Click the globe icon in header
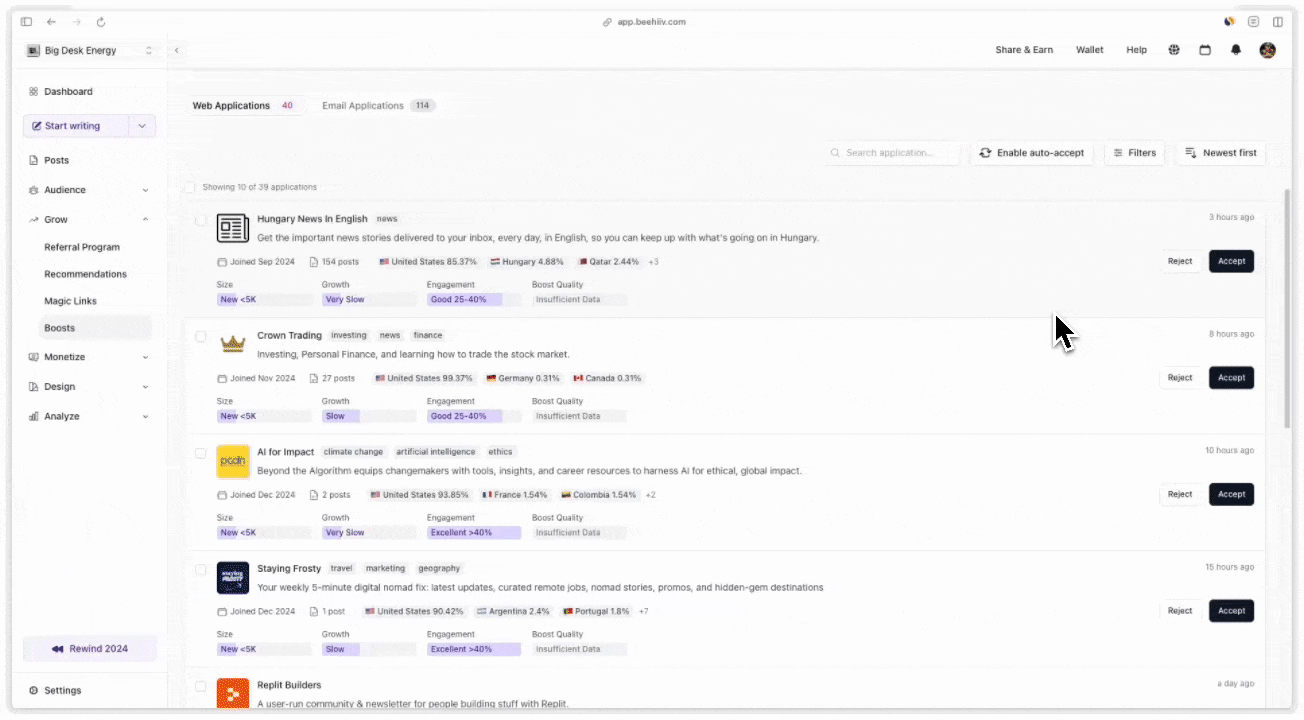The image size is (1304, 720). [x=1174, y=50]
